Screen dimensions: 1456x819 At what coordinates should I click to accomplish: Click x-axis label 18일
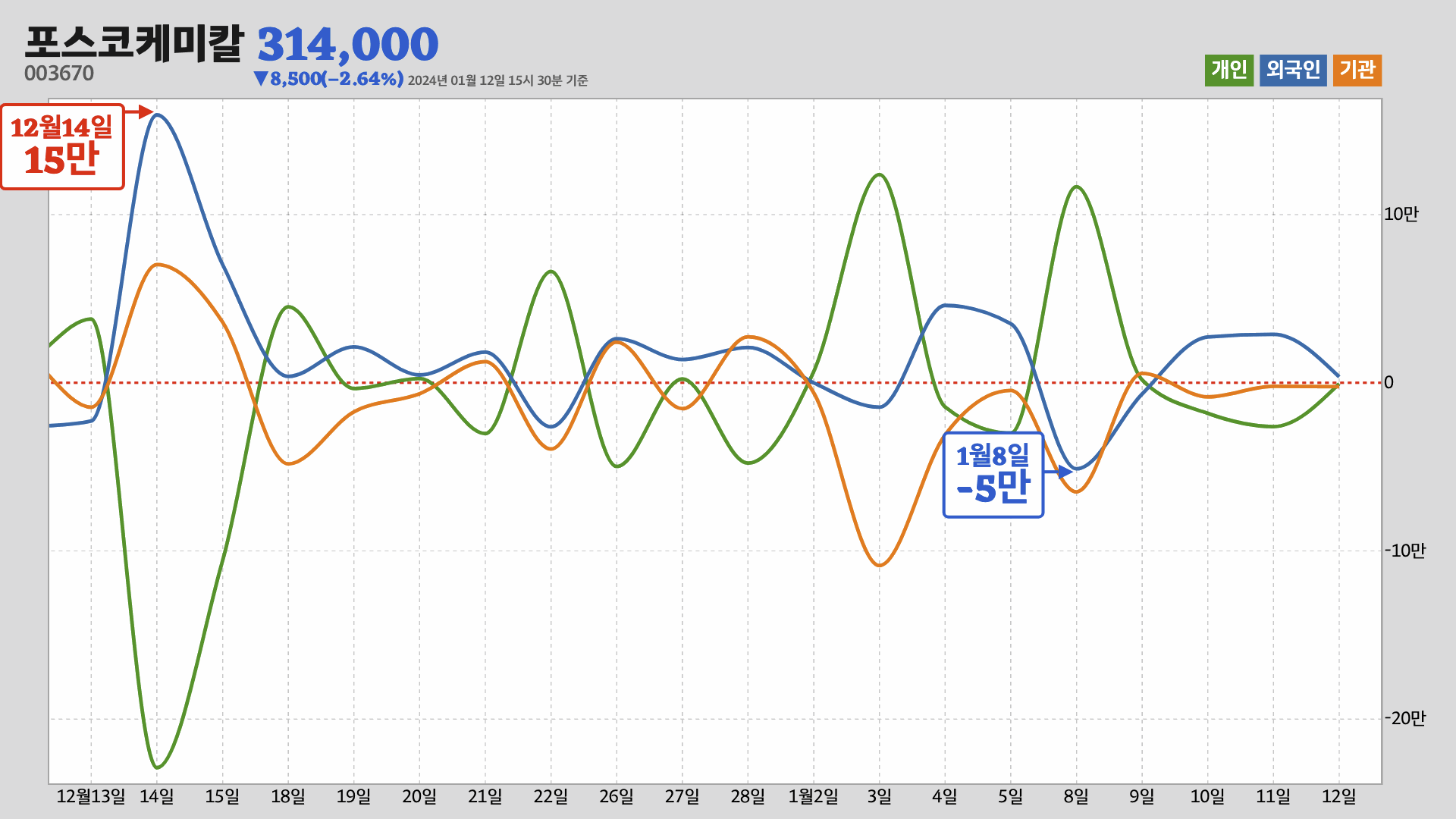288,796
